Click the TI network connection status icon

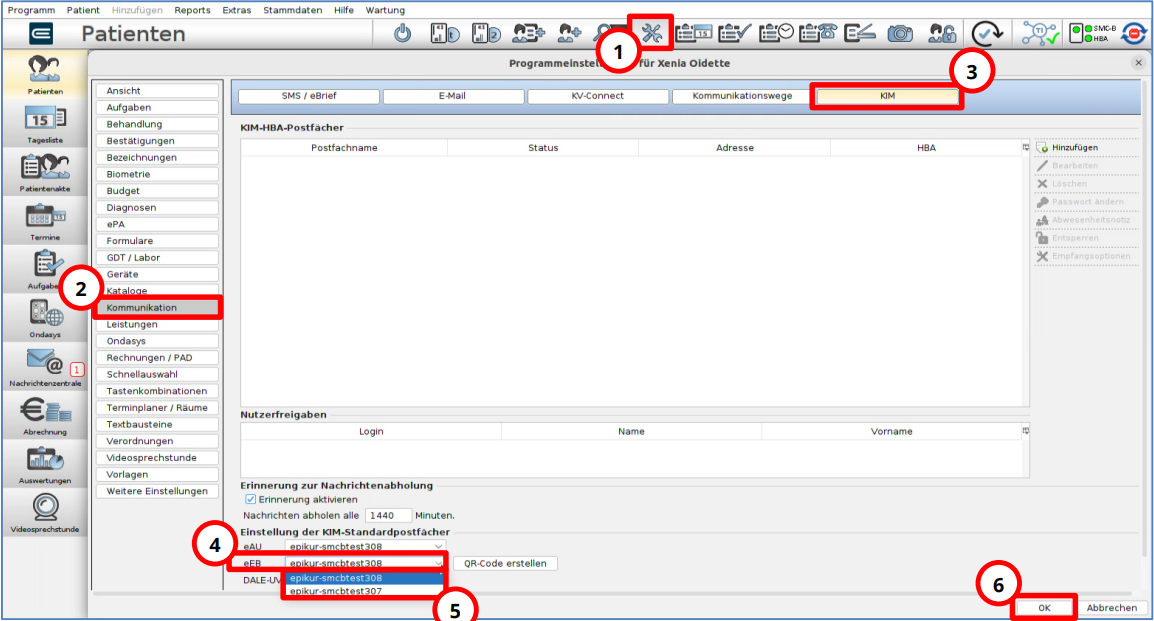[1040, 33]
